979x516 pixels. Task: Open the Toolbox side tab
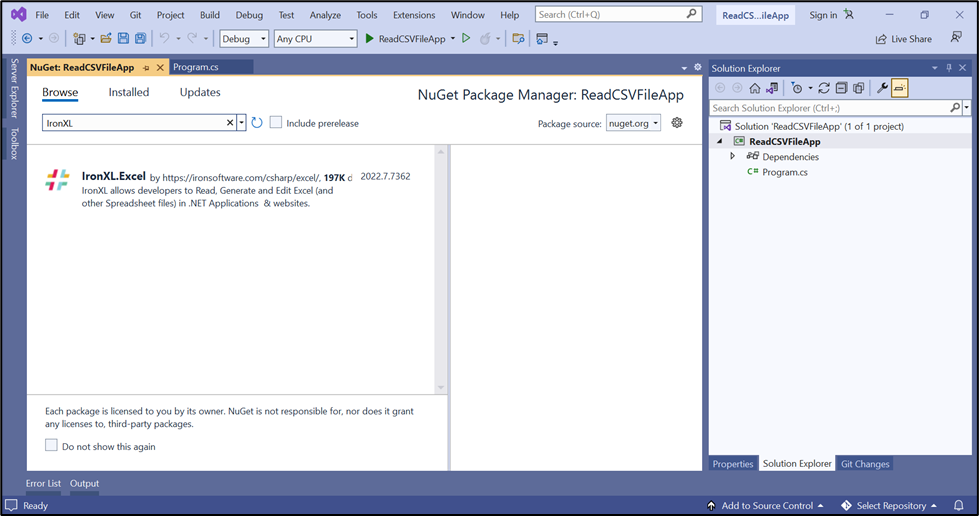coord(14,144)
